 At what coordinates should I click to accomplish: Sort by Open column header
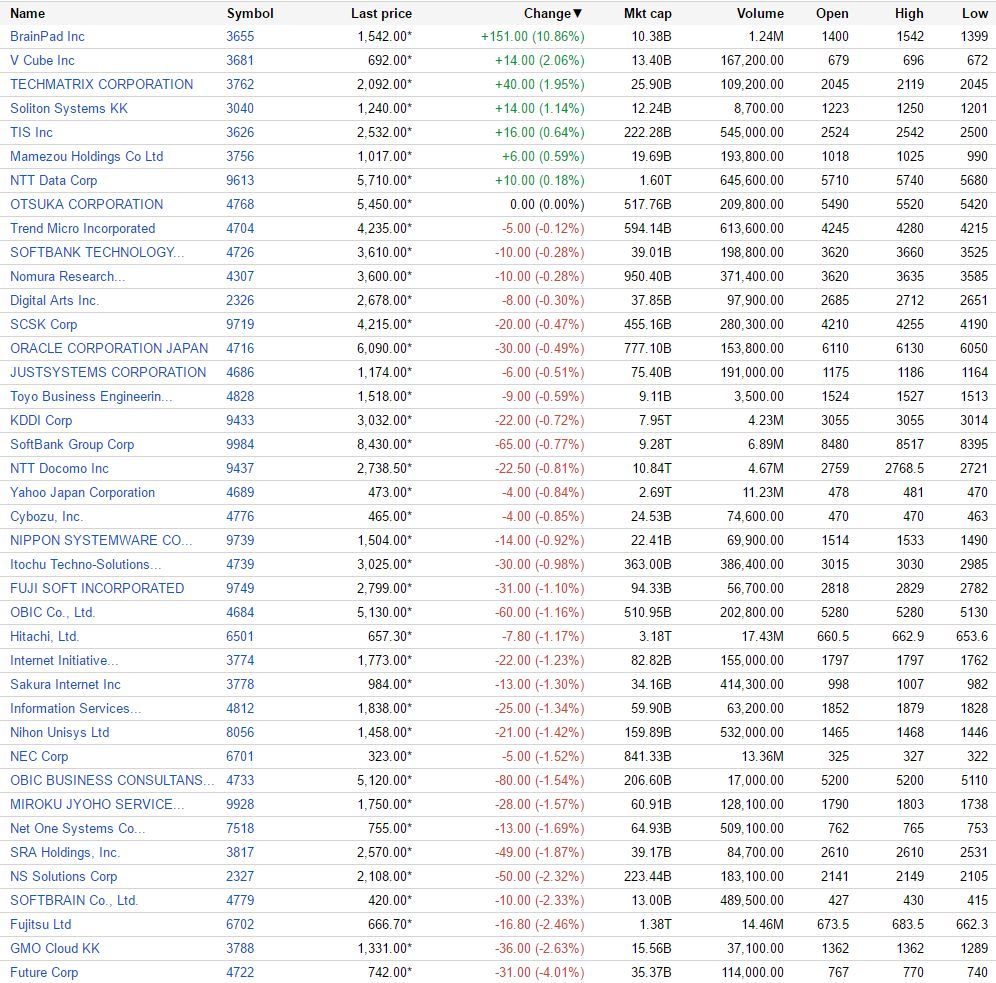pos(832,13)
